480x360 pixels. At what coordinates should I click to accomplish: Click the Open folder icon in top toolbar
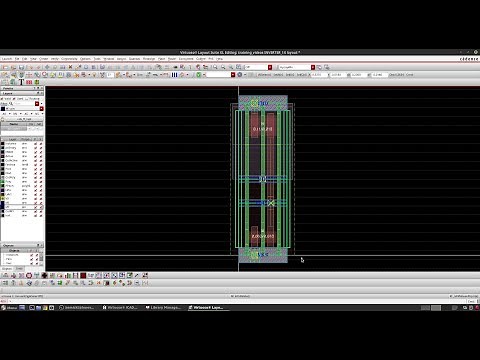coord(13,67)
